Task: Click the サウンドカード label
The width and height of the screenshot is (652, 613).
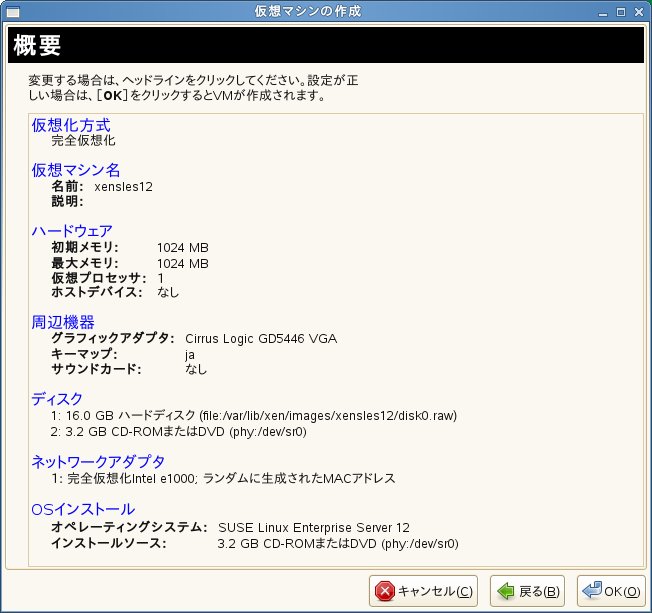Action: click(96, 369)
